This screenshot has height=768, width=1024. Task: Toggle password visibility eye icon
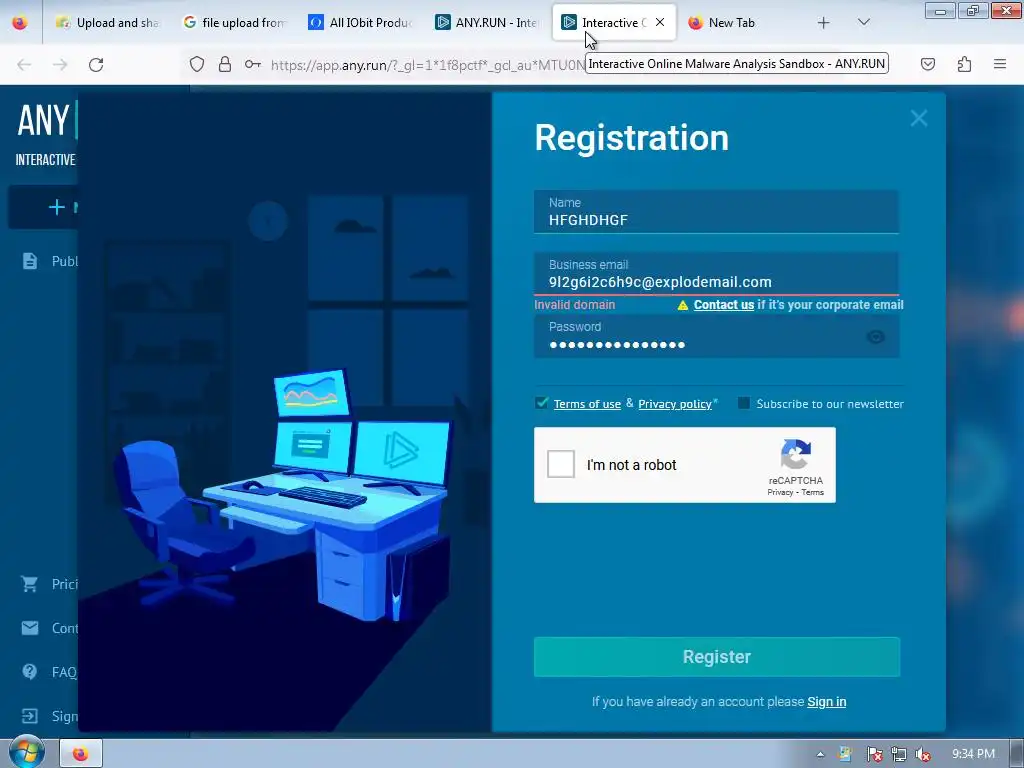click(875, 337)
